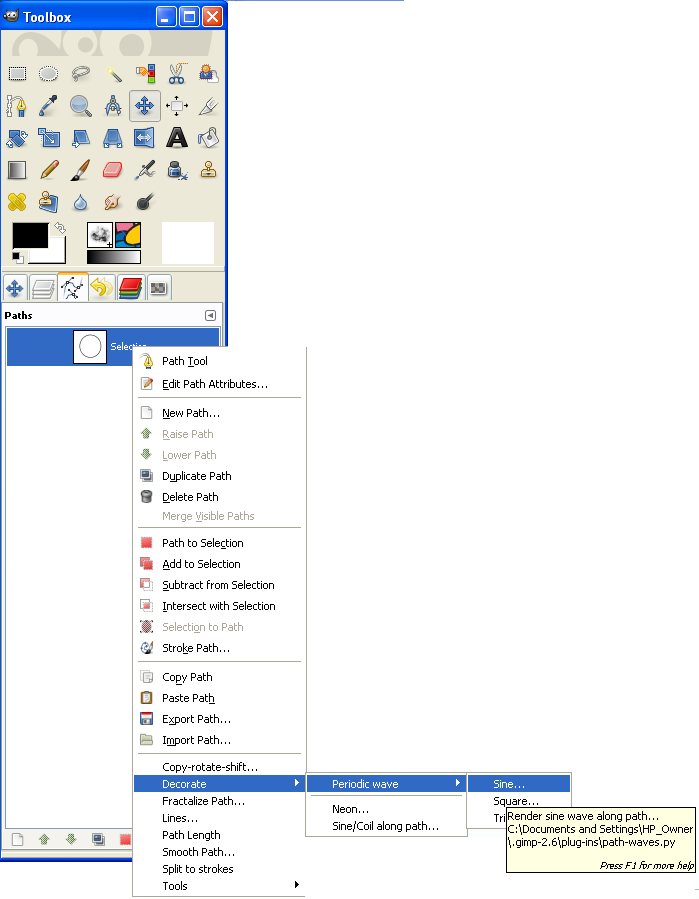Select the Rotate tool
699x899 pixels.
tap(17, 138)
